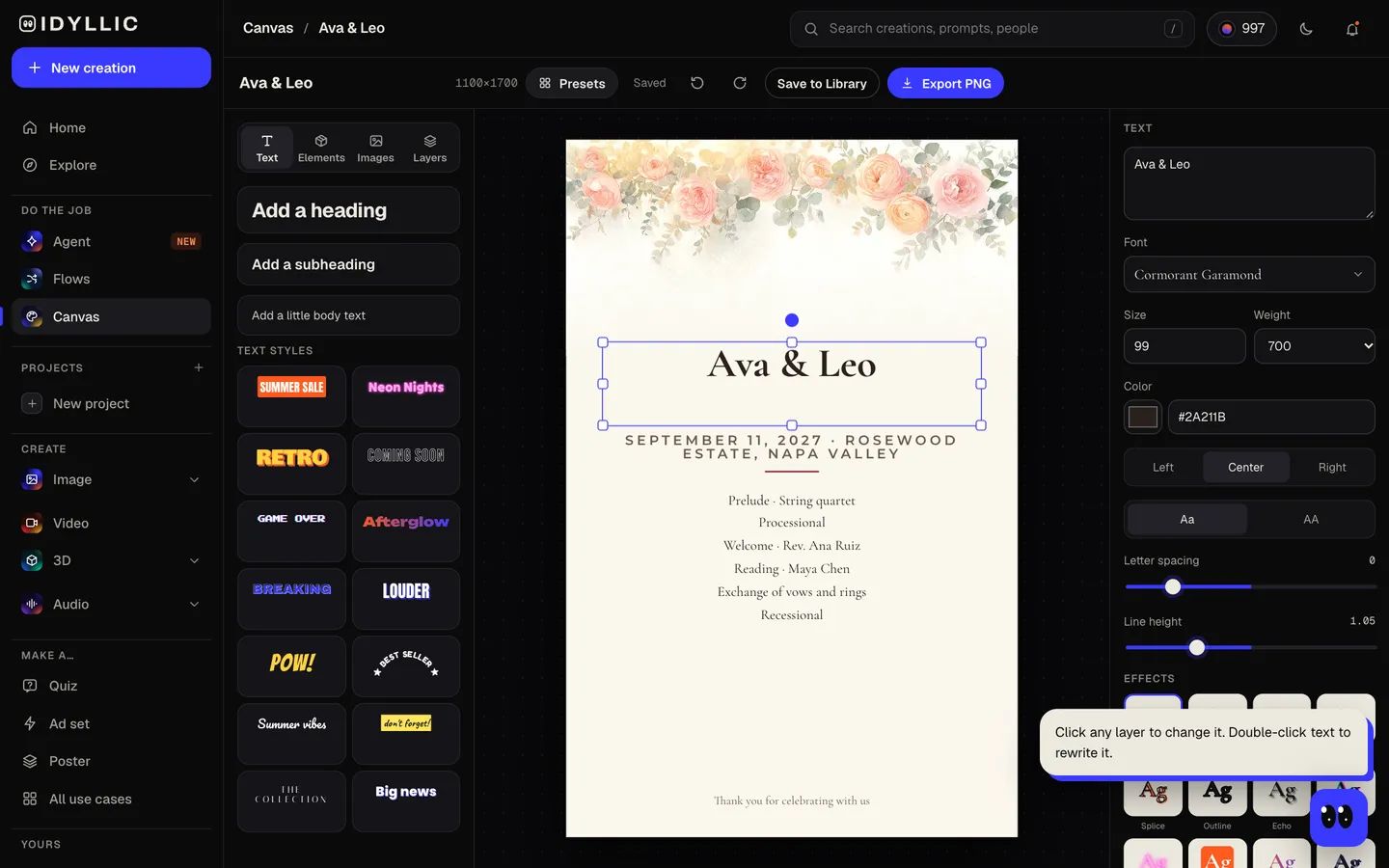Click Export PNG button
1389x868 pixels.
945,83
